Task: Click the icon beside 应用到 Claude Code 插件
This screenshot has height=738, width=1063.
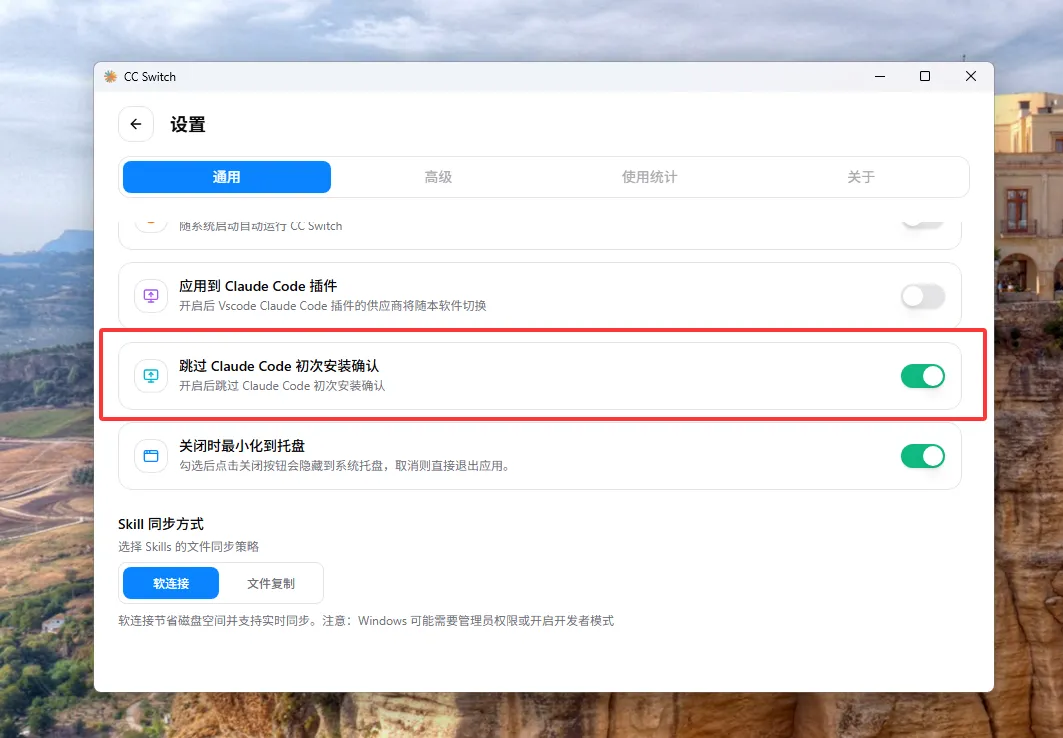Action: 151,296
